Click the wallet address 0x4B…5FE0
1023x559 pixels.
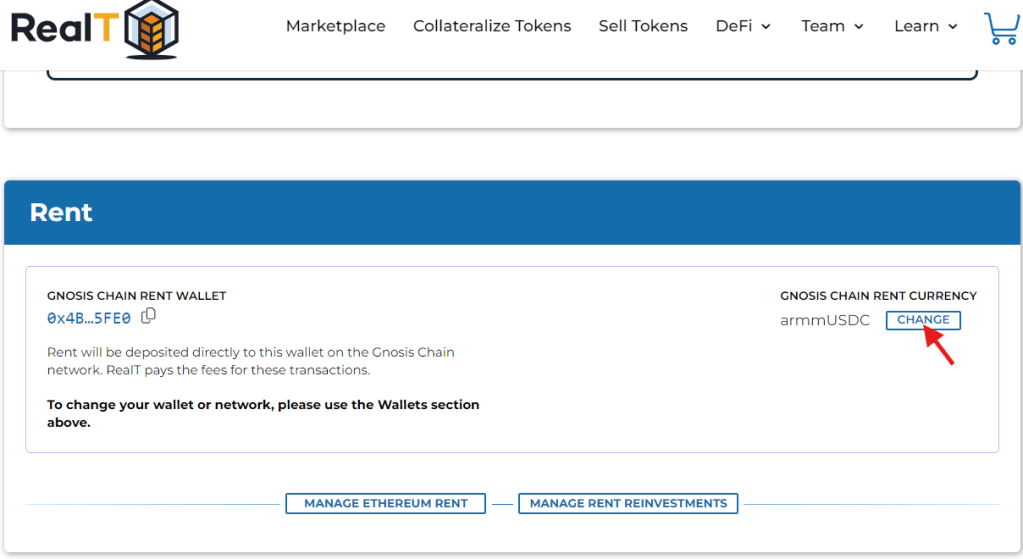click(89, 318)
